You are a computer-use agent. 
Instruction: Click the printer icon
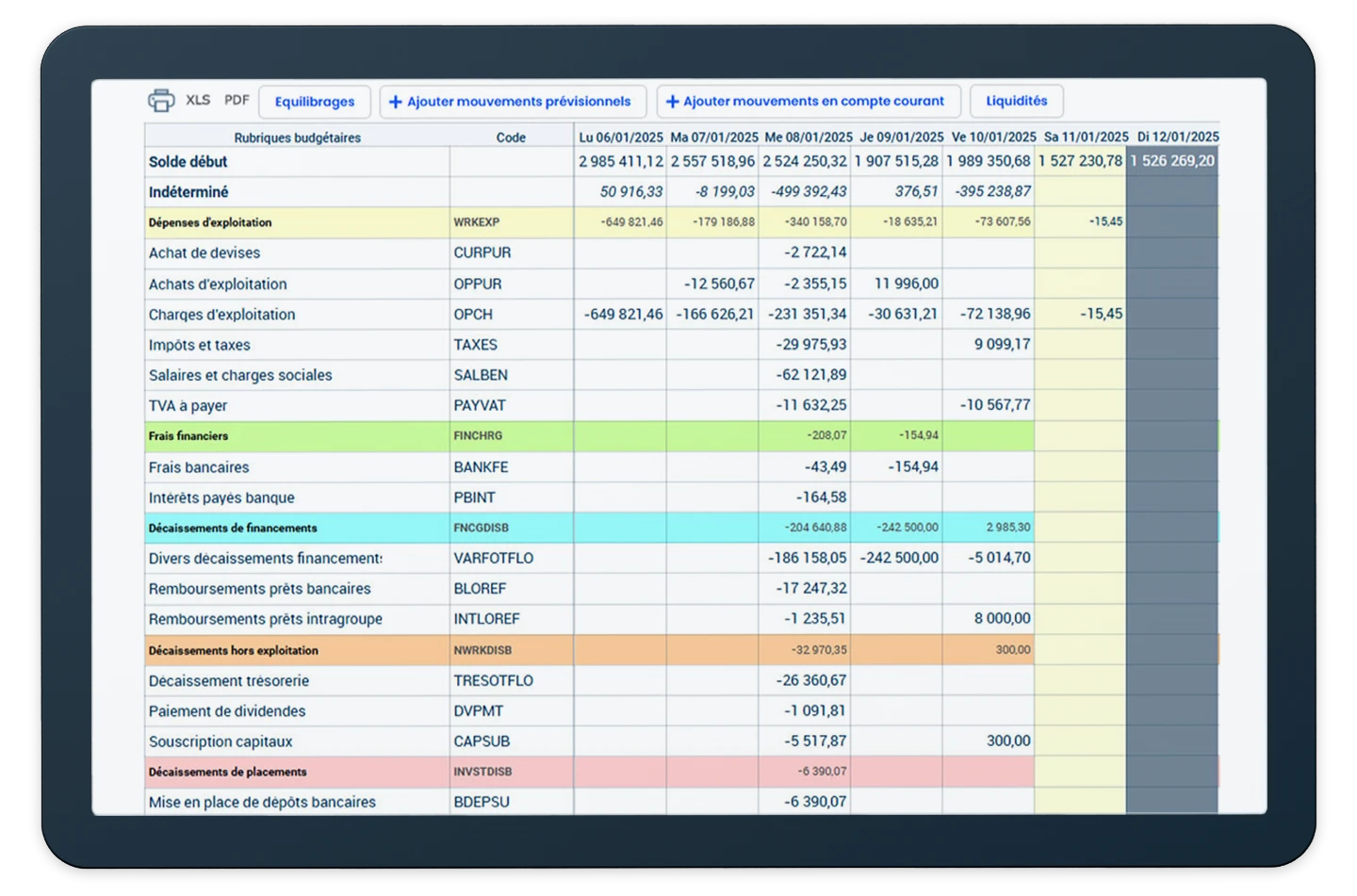pos(161,101)
